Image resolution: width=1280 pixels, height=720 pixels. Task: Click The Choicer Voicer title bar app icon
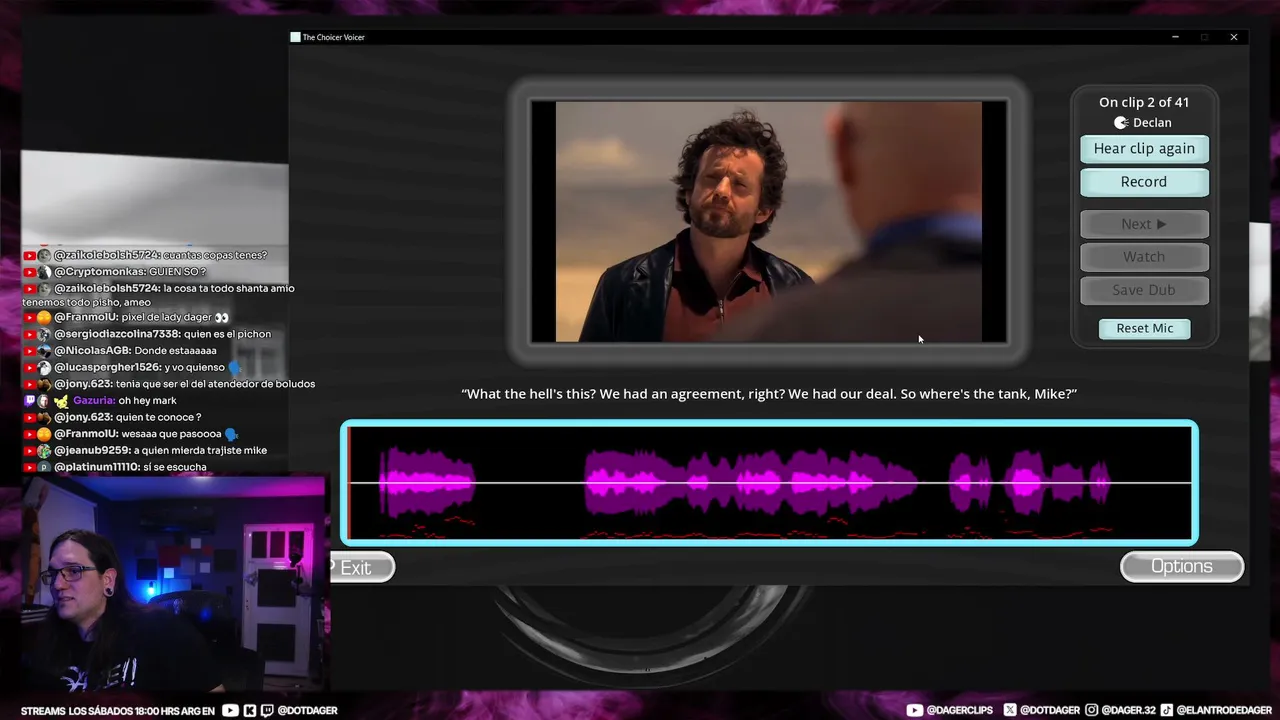pos(295,37)
